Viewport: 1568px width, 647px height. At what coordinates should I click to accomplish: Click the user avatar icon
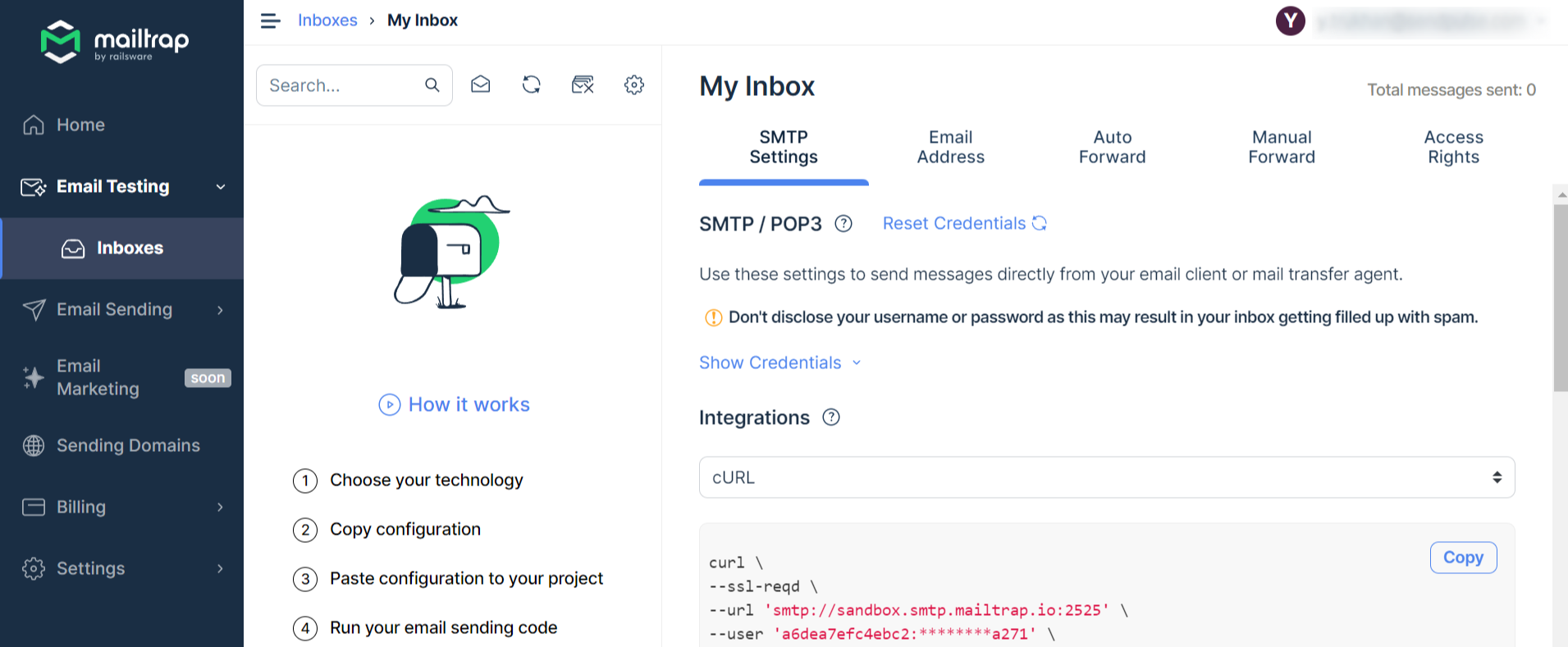1290,21
